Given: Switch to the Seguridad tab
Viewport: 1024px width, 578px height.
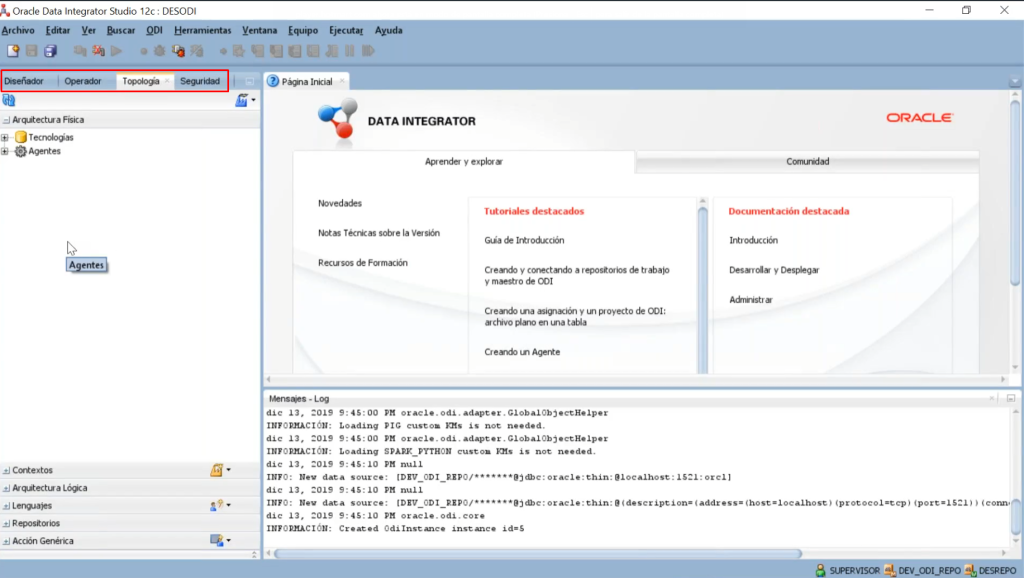Looking at the screenshot, I should (x=200, y=81).
